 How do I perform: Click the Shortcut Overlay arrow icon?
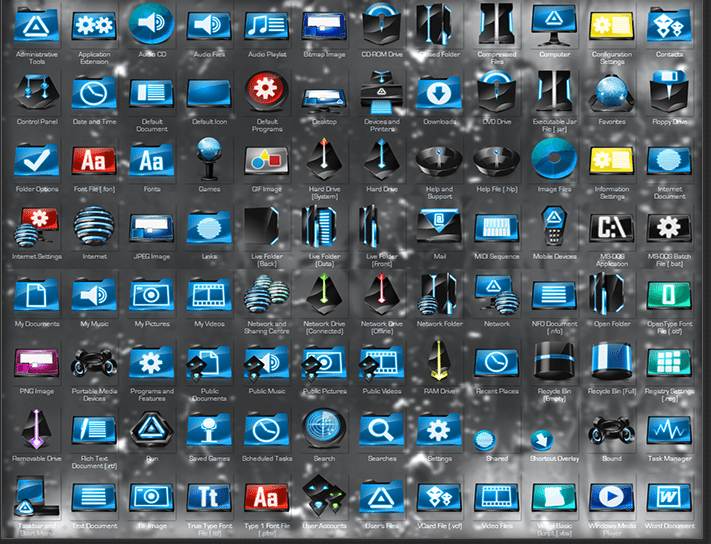coord(542,439)
